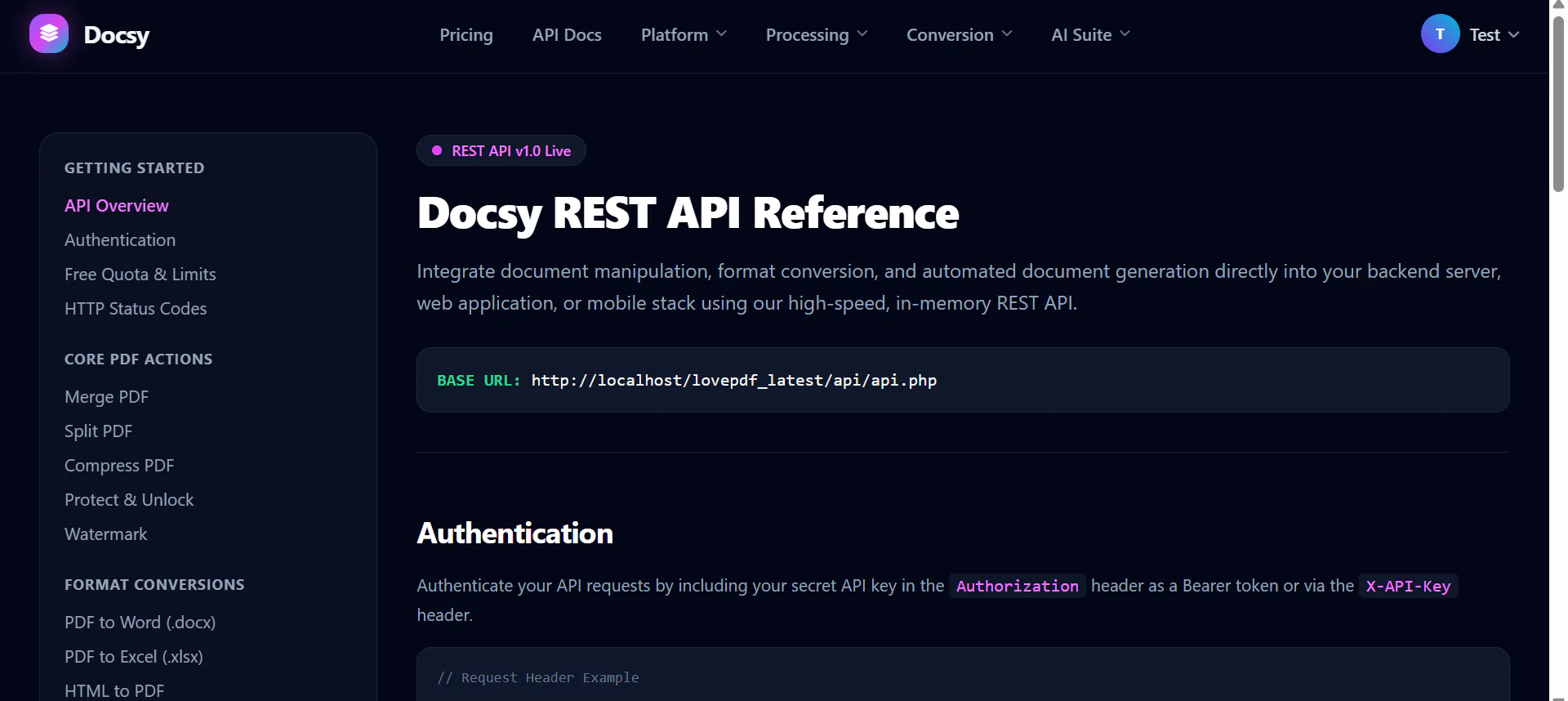Select API Overview in the sidebar
Viewport: 1568px width, 701px height.
click(x=117, y=206)
